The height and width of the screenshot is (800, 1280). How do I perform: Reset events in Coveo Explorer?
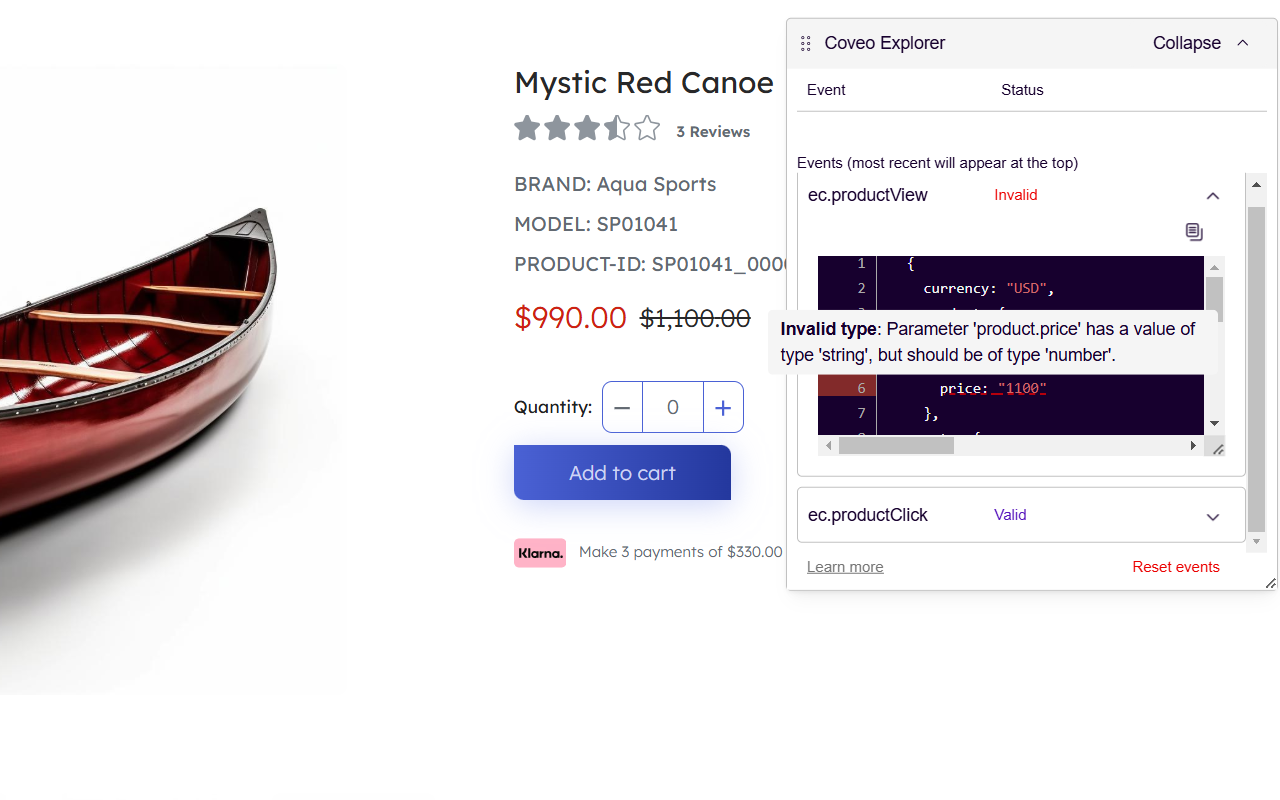pos(1175,567)
